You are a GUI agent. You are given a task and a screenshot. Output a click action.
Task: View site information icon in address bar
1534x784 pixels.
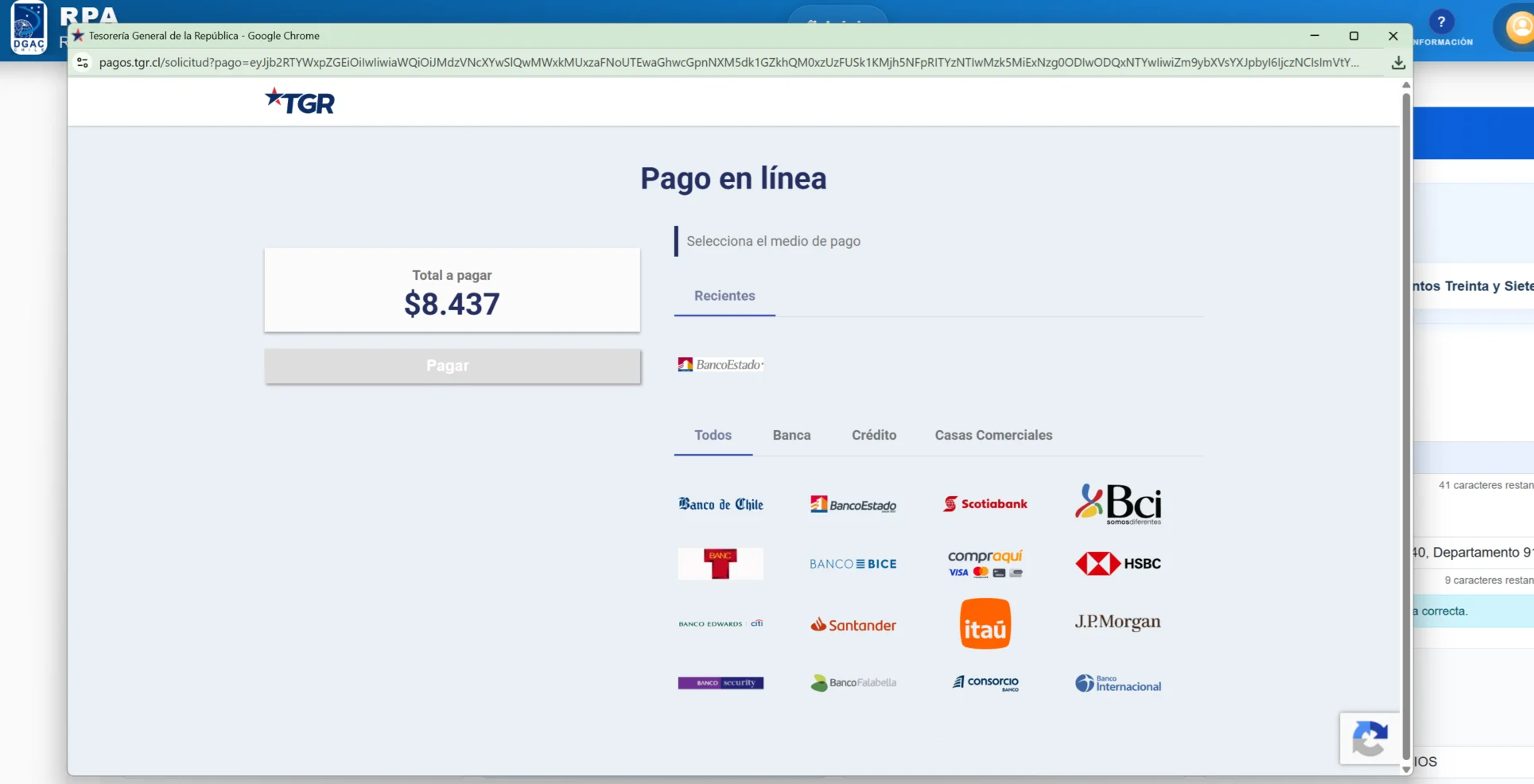tap(82, 63)
